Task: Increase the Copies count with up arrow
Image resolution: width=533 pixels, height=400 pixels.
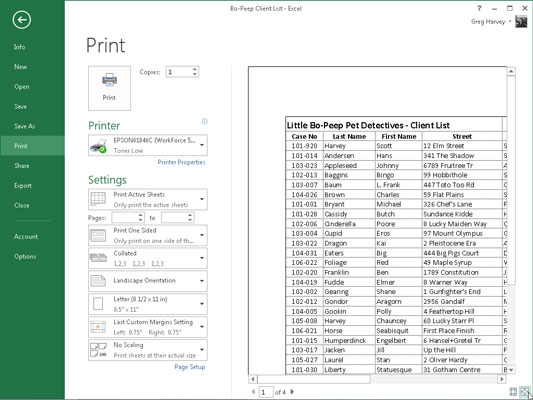Action: tap(194, 69)
